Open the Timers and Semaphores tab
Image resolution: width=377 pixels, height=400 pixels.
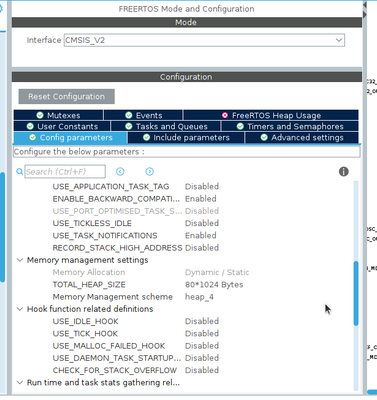(x=290, y=126)
